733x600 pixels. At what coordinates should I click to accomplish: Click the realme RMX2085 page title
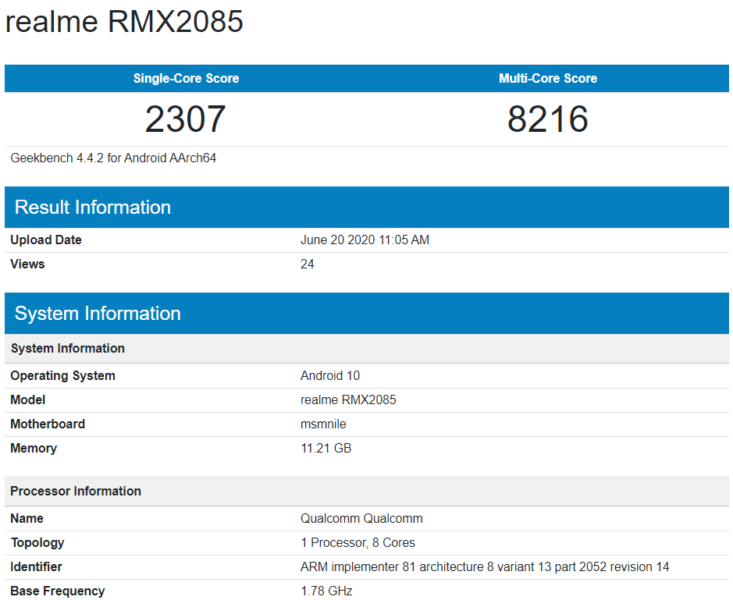click(x=124, y=21)
